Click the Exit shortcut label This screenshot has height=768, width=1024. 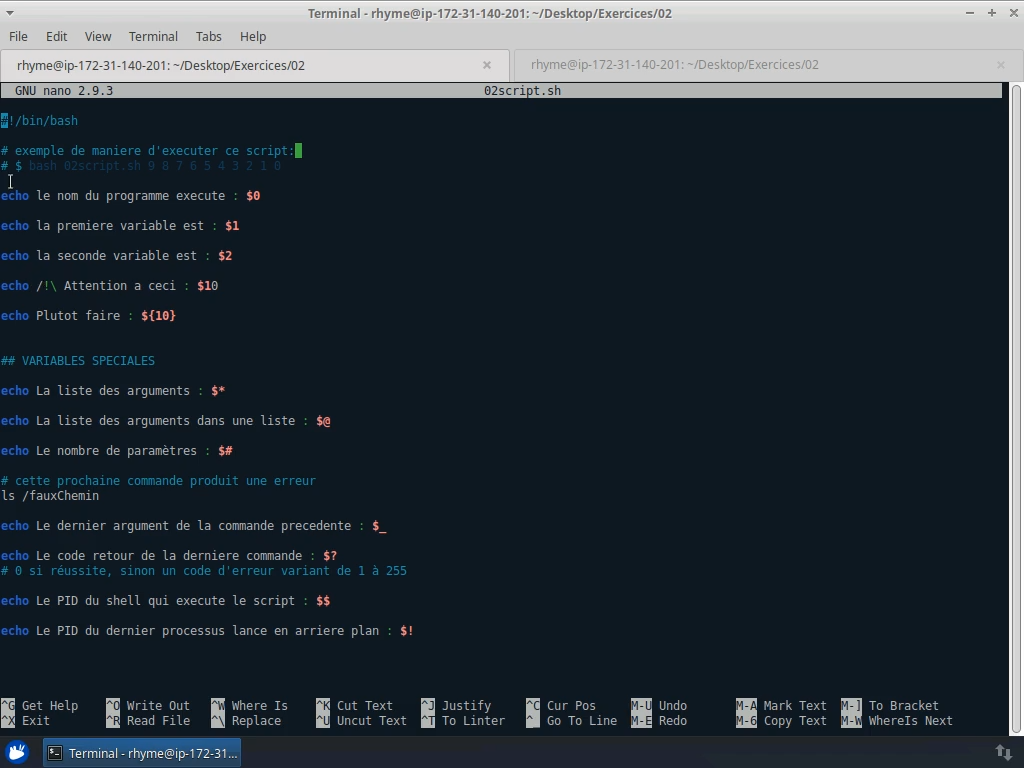tap(35, 720)
